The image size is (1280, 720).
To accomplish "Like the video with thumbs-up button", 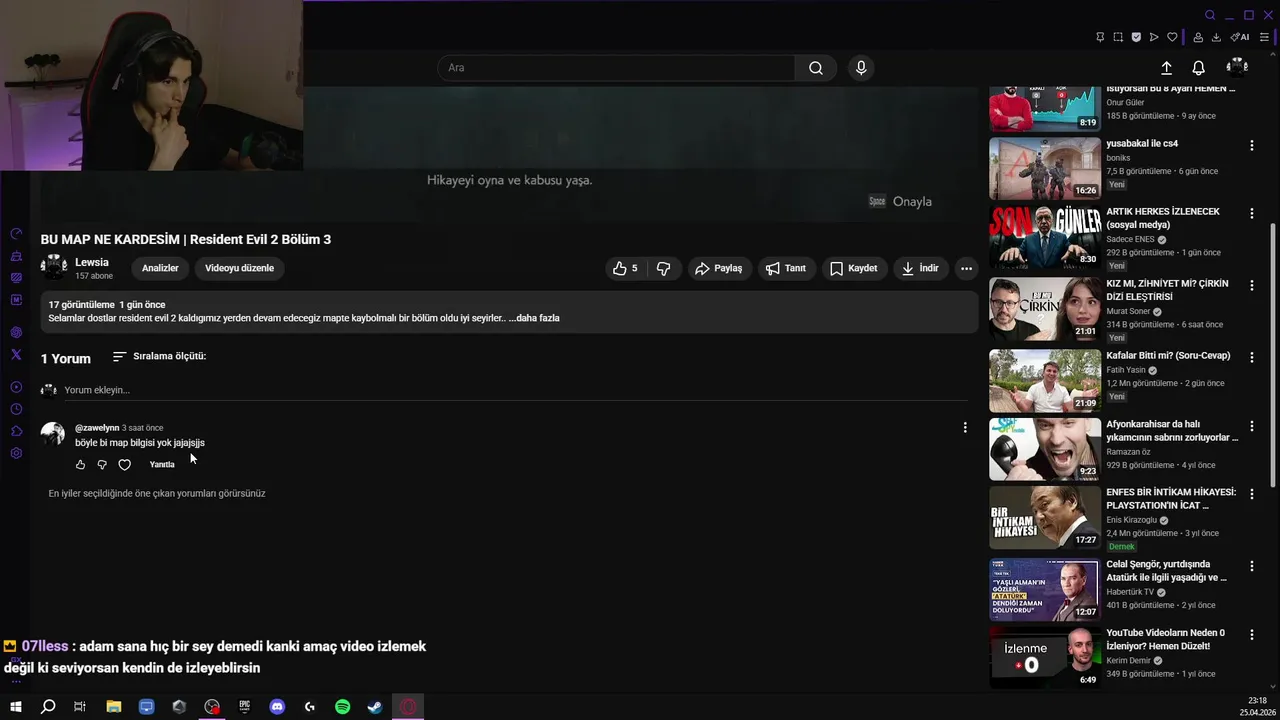I will click(625, 268).
